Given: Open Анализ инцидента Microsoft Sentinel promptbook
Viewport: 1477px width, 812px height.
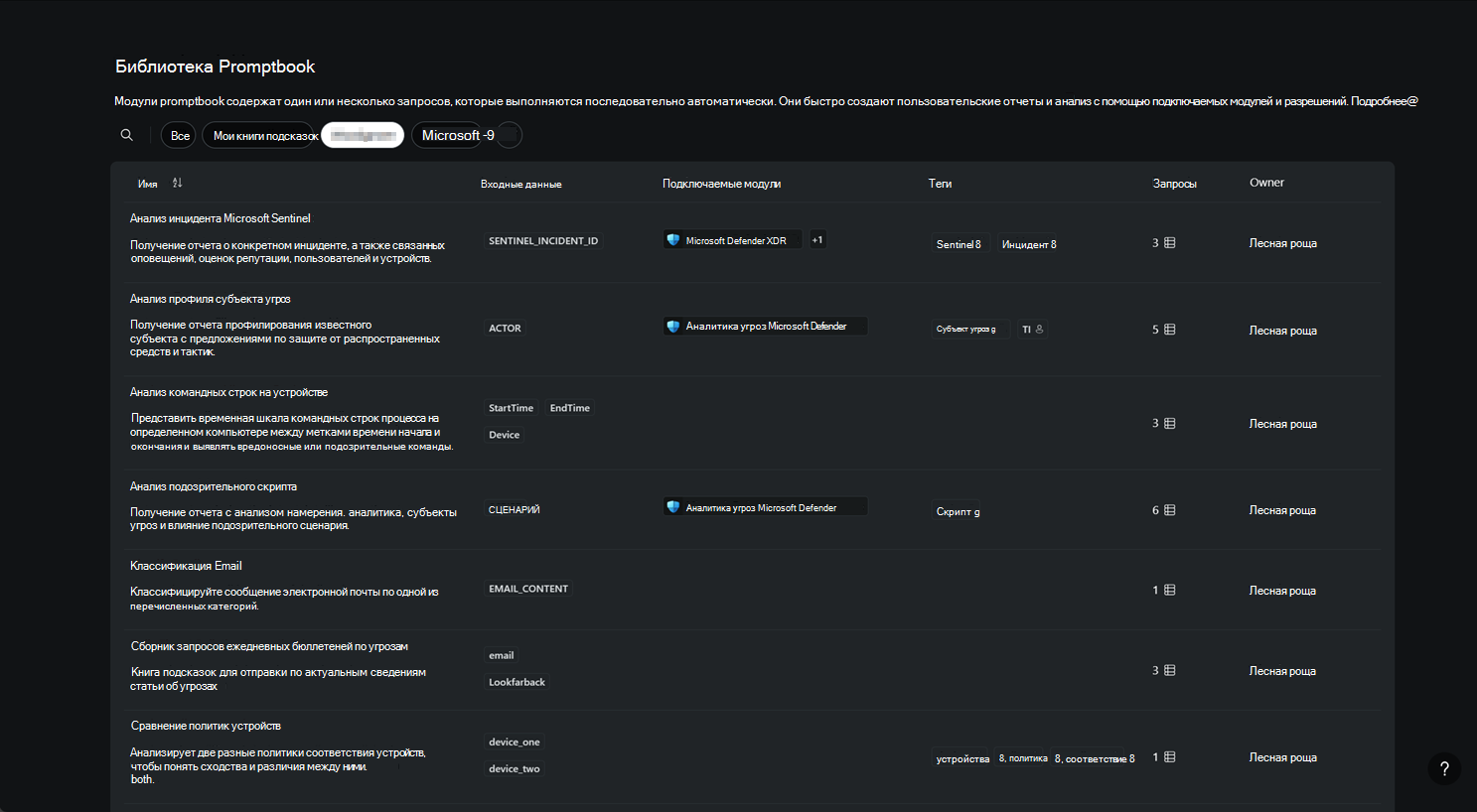Looking at the screenshot, I should [221, 218].
